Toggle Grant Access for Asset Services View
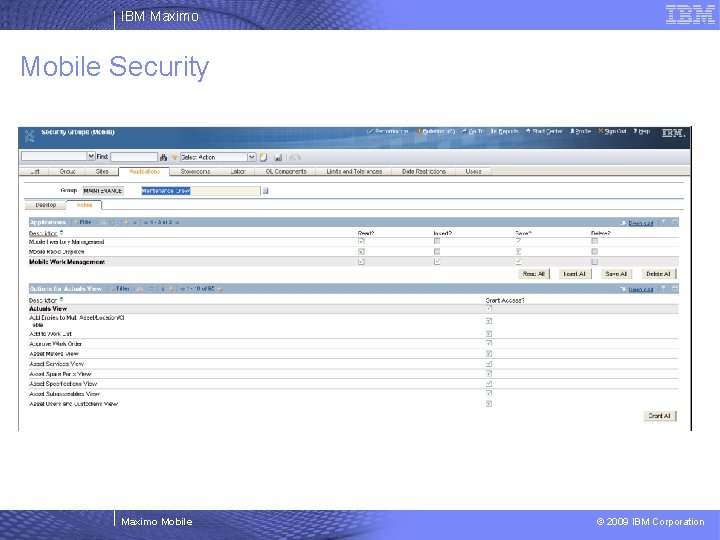 click(489, 364)
